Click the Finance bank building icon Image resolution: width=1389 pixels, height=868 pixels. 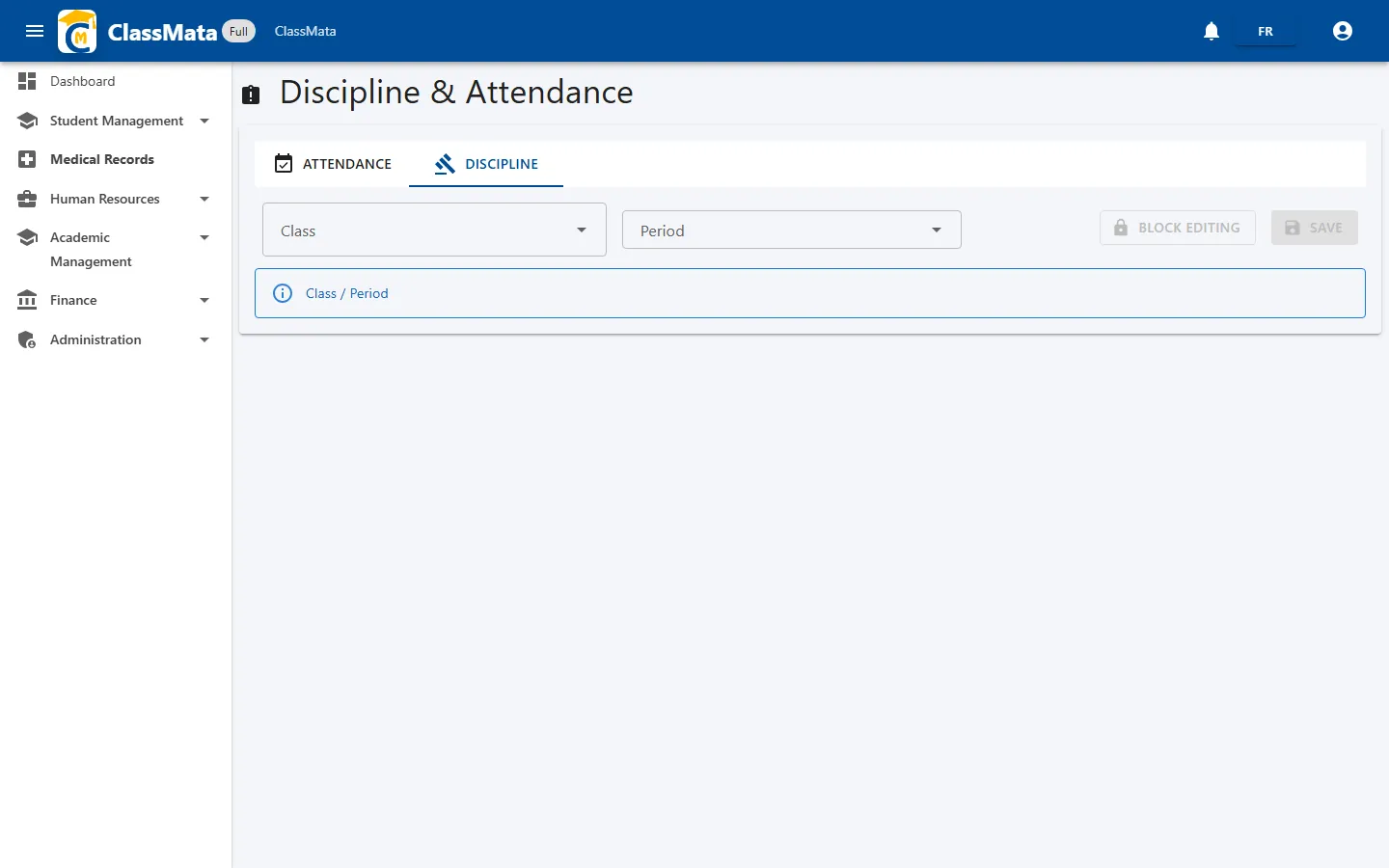pyautogui.click(x=27, y=300)
